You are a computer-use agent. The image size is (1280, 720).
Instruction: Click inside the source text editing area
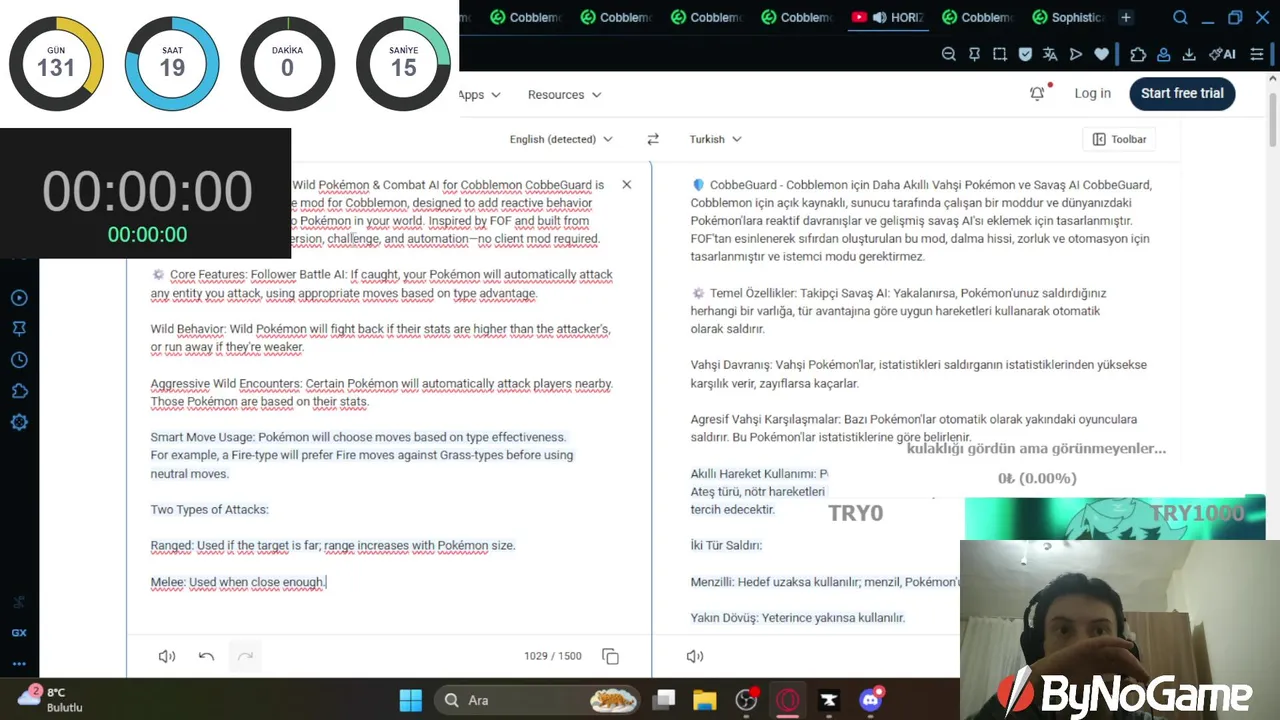(x=390, y=400)
